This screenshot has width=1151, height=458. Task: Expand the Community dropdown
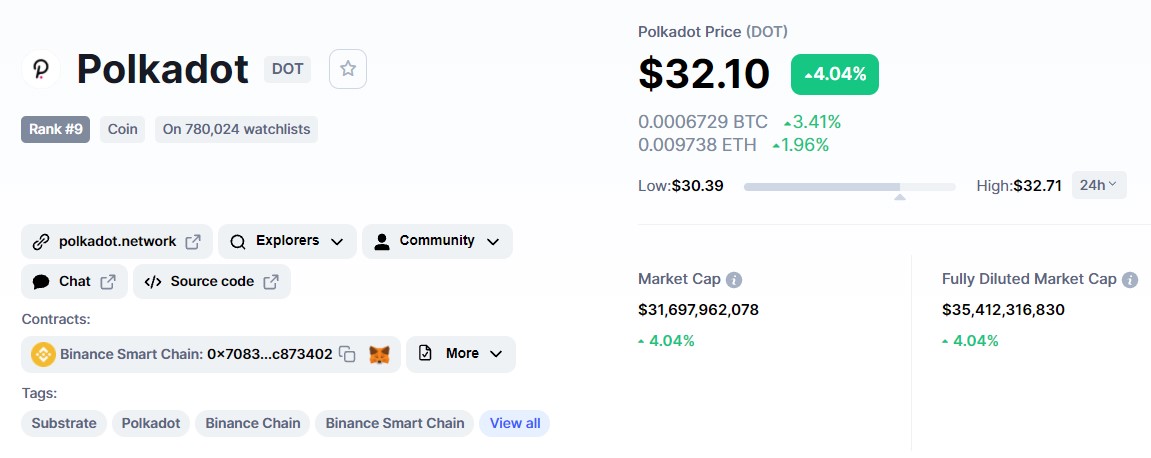437,241
